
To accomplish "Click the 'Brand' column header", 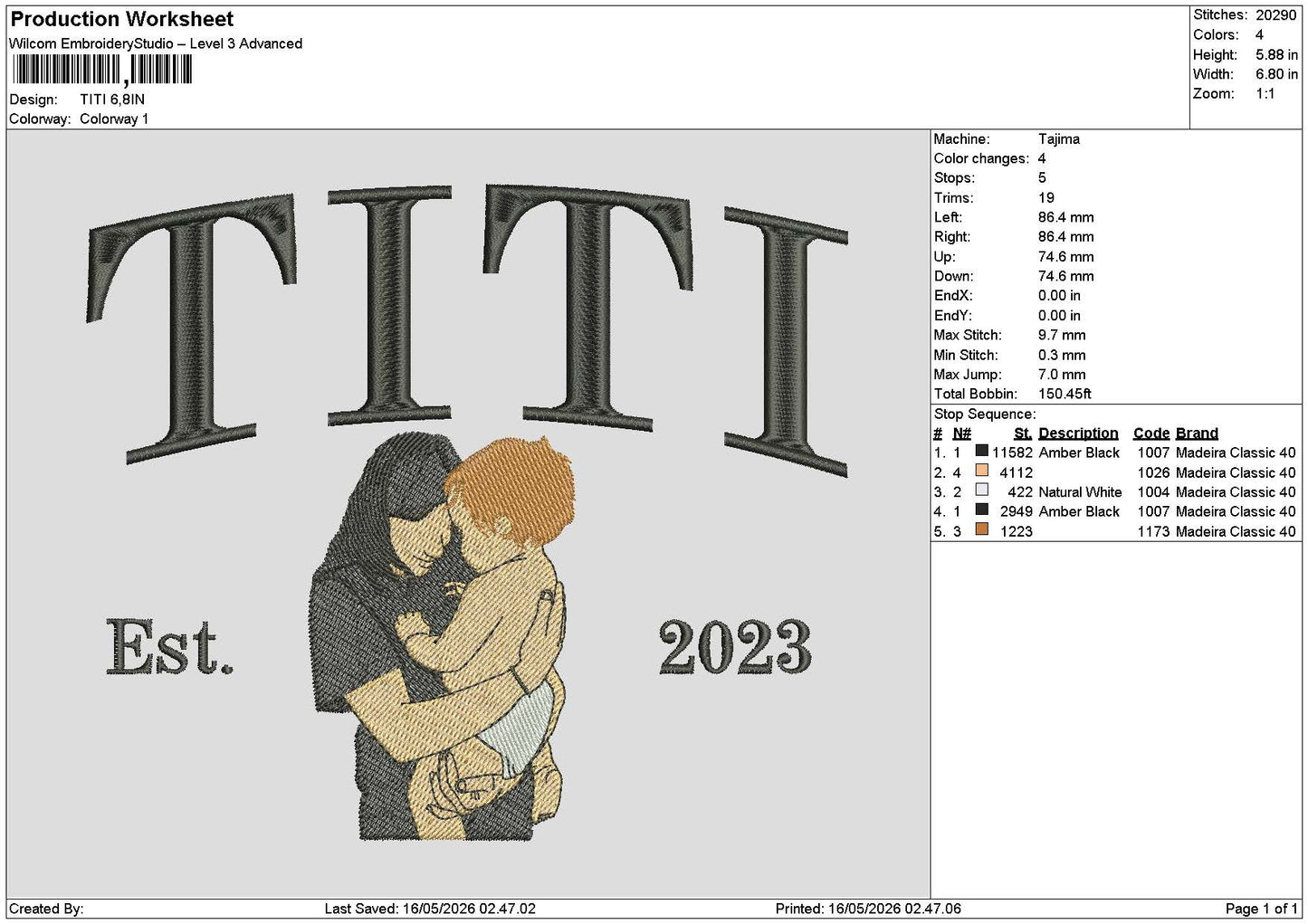I will pos(1197,433).
